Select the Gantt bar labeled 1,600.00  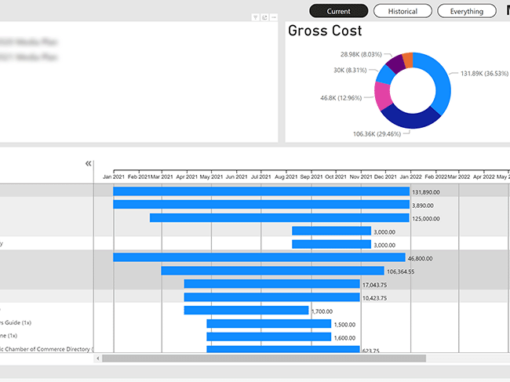(269, 337)
